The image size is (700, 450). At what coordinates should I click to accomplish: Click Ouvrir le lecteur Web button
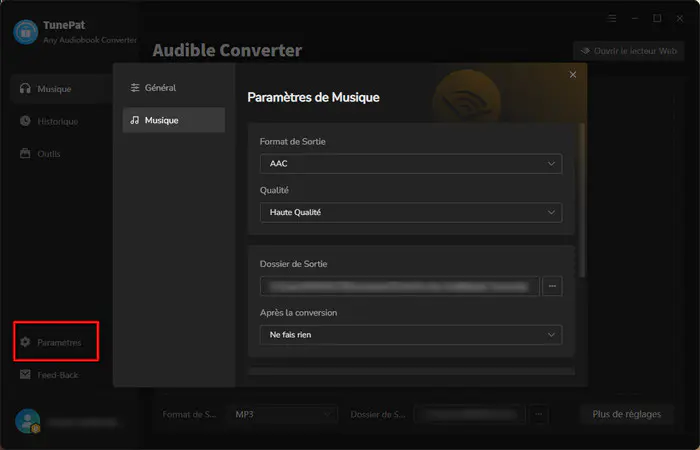coord(629,51)
